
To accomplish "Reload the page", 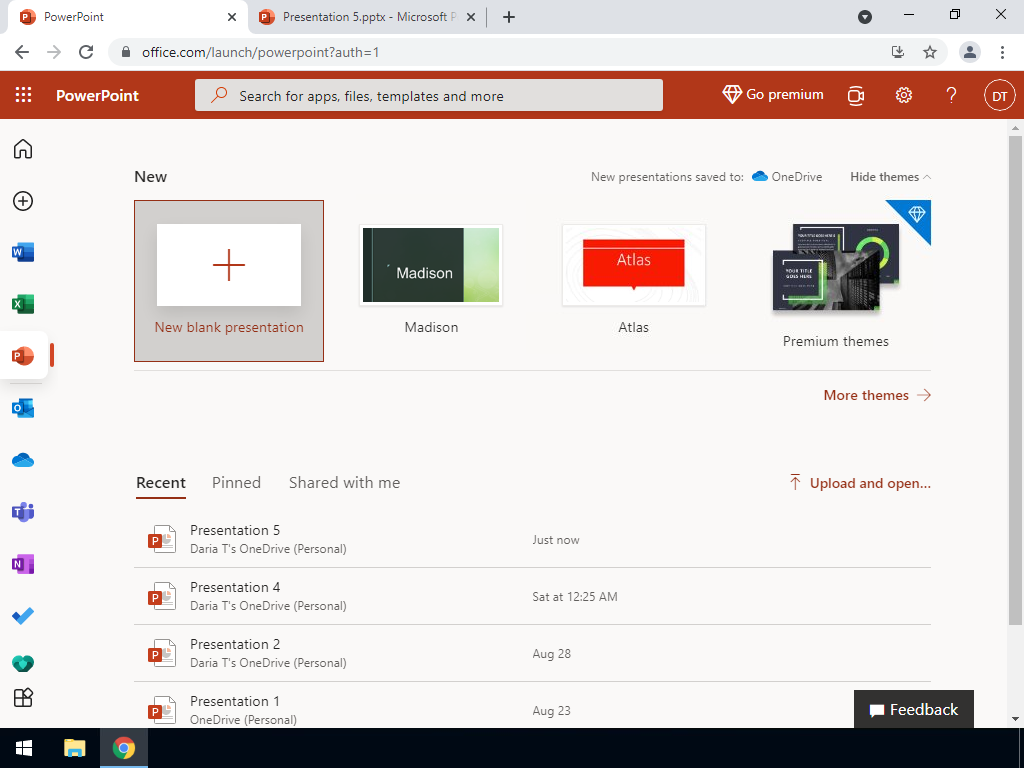I will click(86, 52).
